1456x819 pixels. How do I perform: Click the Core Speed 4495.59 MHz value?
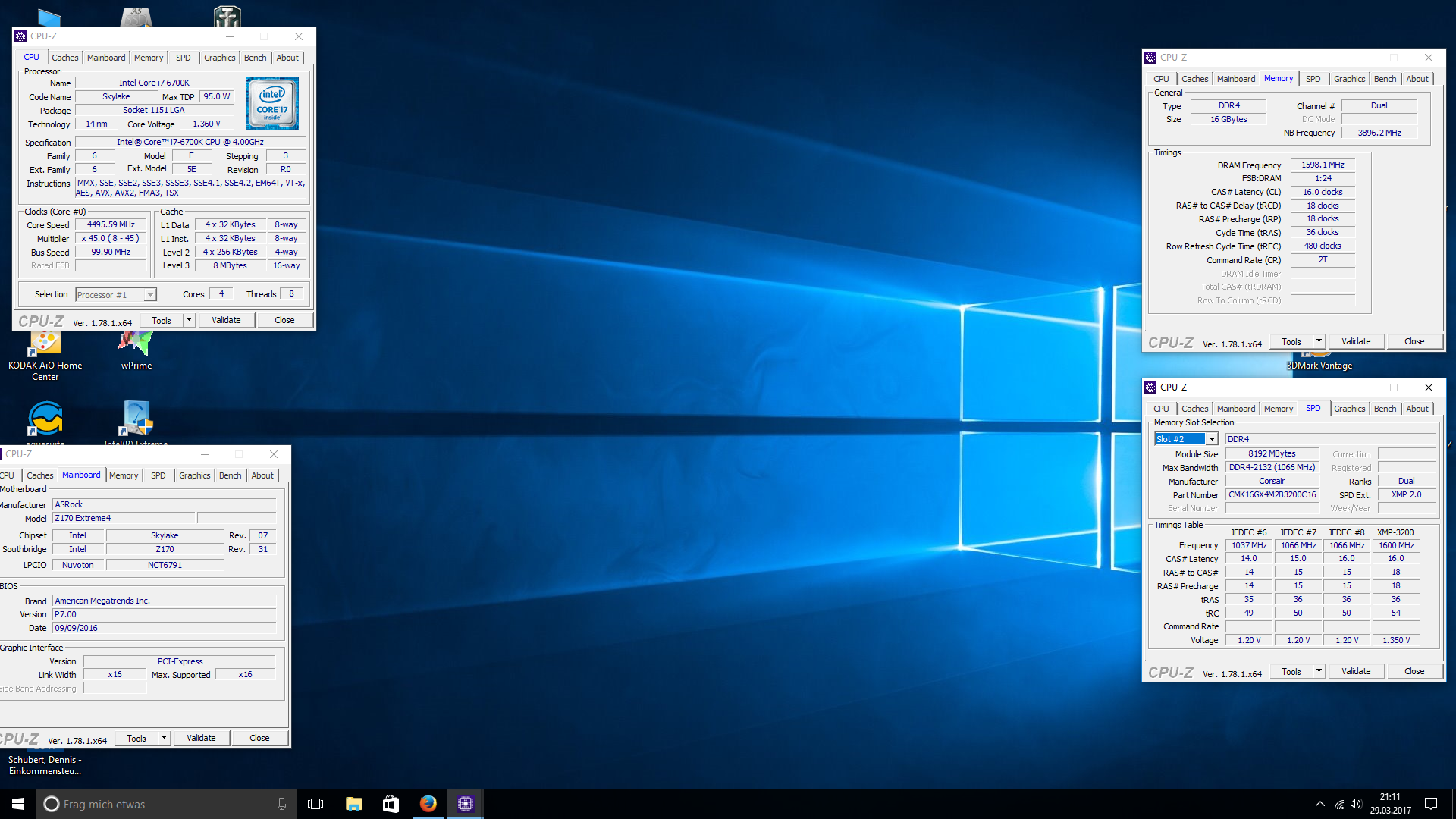(111, 225)
